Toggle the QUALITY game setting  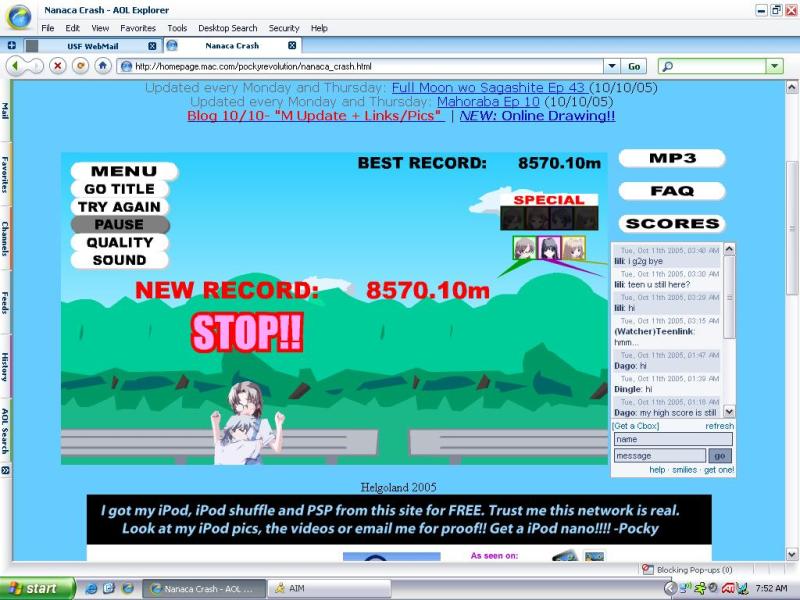pyautogui.click(x=119, y=242)
